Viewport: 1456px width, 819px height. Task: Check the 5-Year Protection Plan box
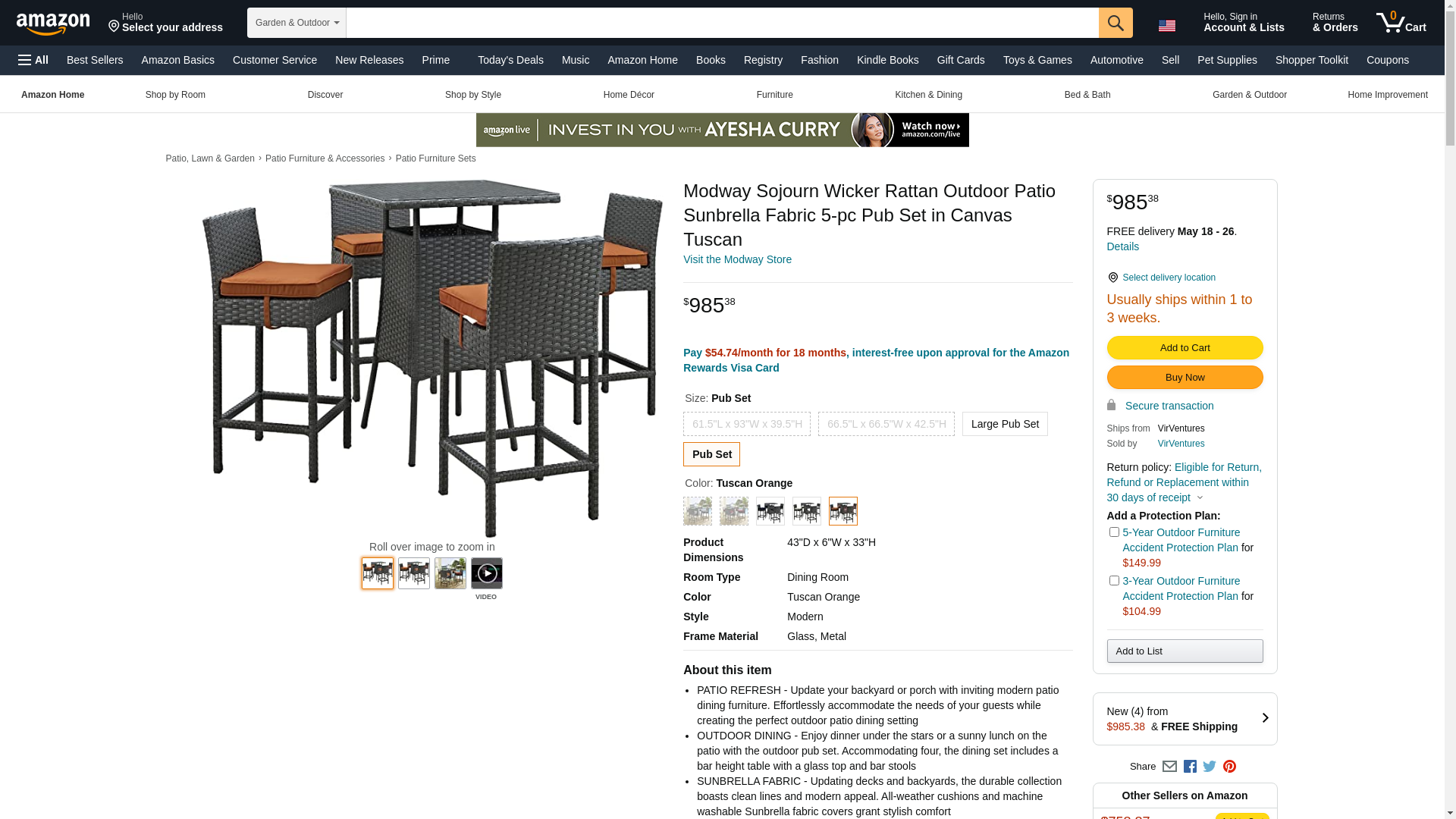[1114, 532]
